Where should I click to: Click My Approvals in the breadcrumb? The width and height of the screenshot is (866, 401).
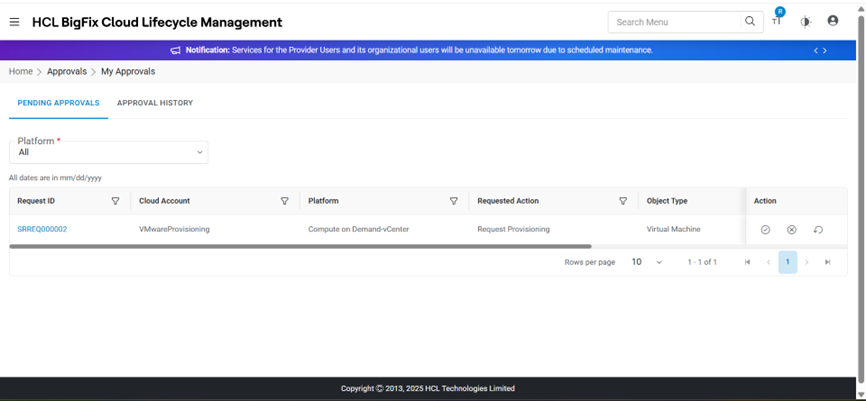point(128,71)
